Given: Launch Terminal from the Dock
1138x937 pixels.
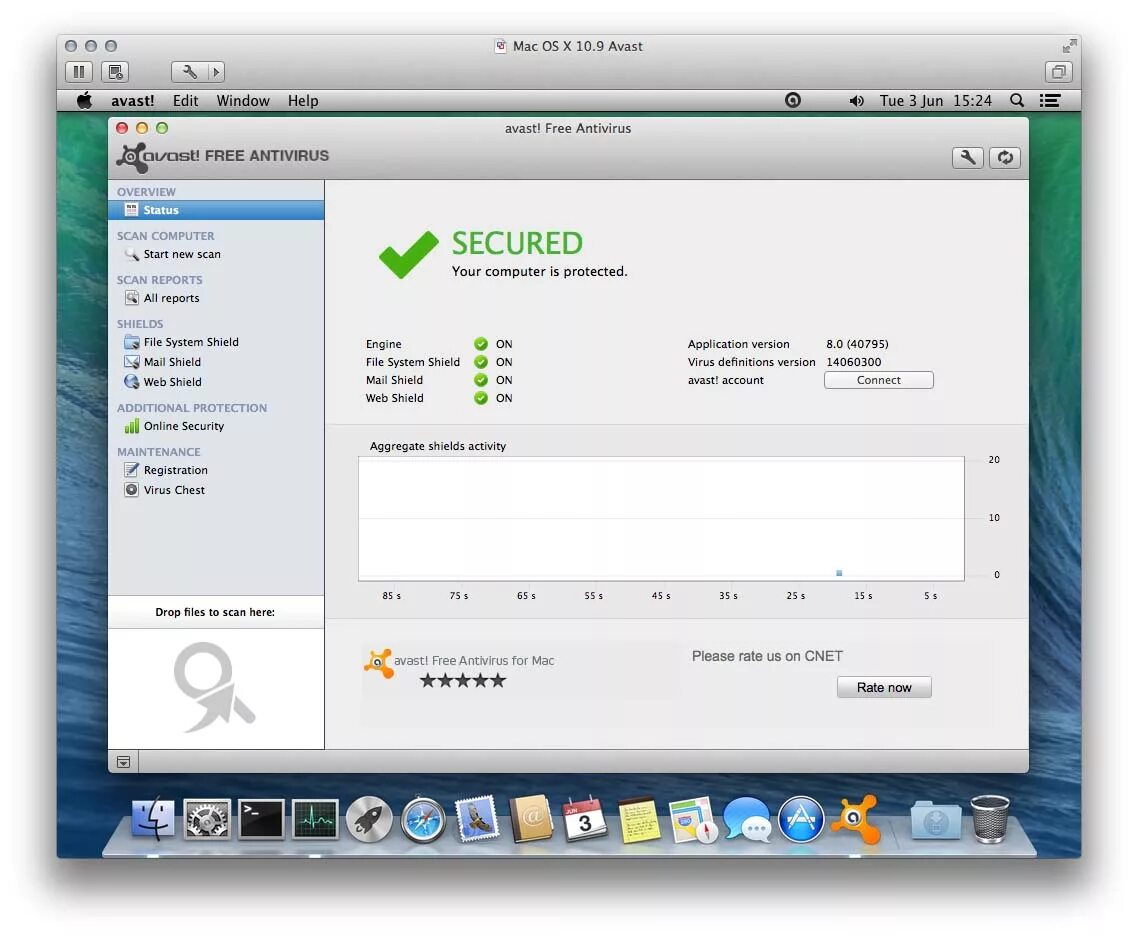Looking at the screenshot, I should coord(261,819).
